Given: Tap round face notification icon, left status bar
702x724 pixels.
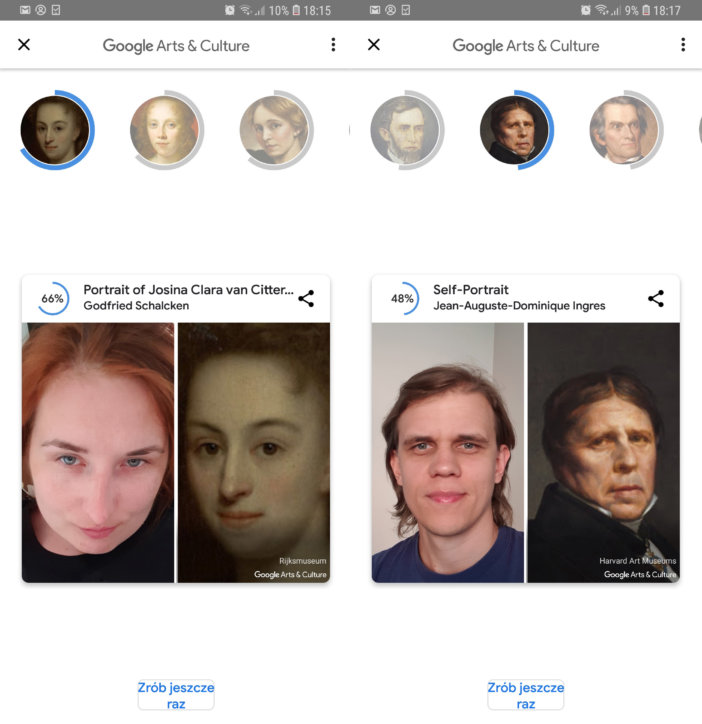Looking at the screenshot, I should (41, 10).
